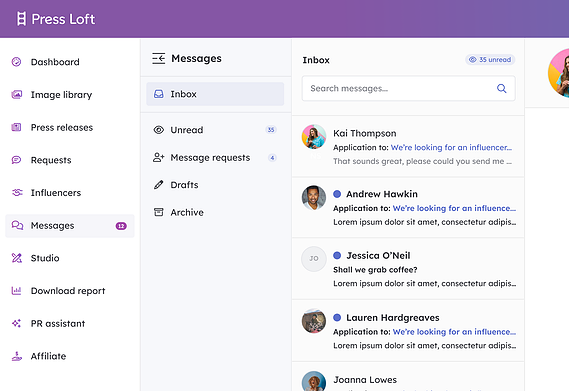This screenshot has width=569, height=391.
Task: Click Jessica O'Neil's JO initials avatar
Action: click(314, 259)
